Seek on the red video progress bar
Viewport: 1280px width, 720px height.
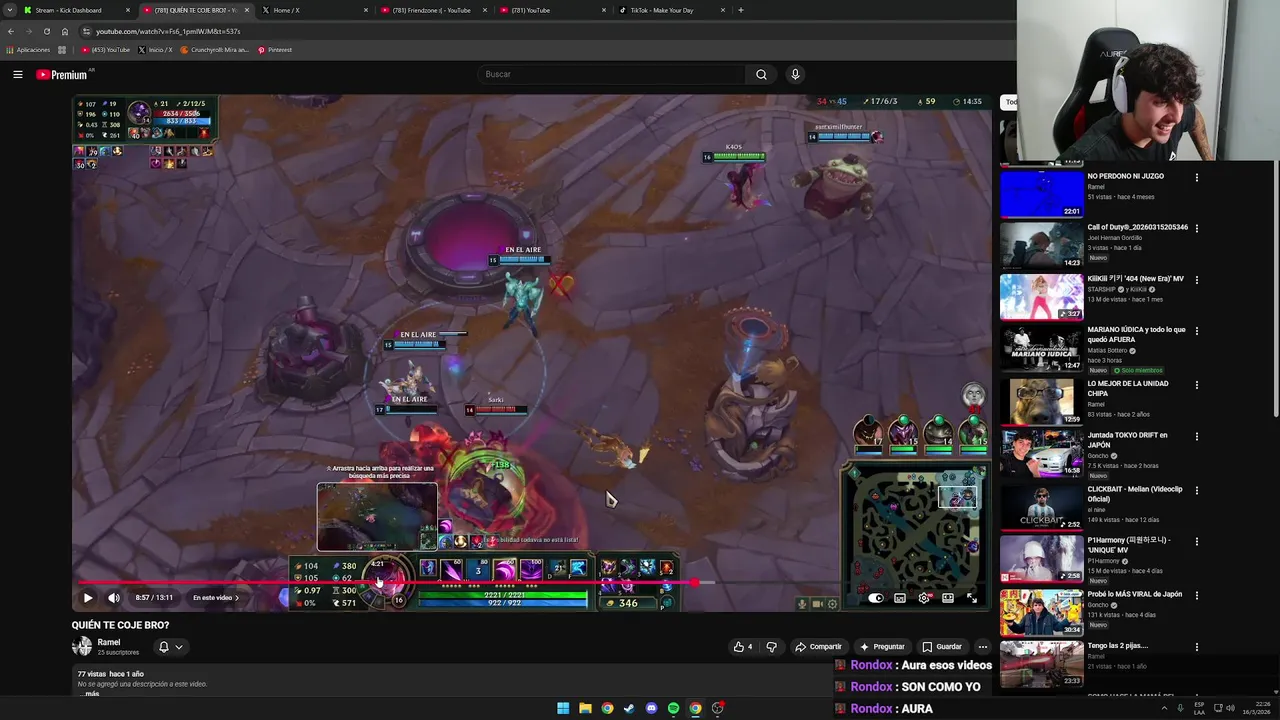tap(531, 582)
